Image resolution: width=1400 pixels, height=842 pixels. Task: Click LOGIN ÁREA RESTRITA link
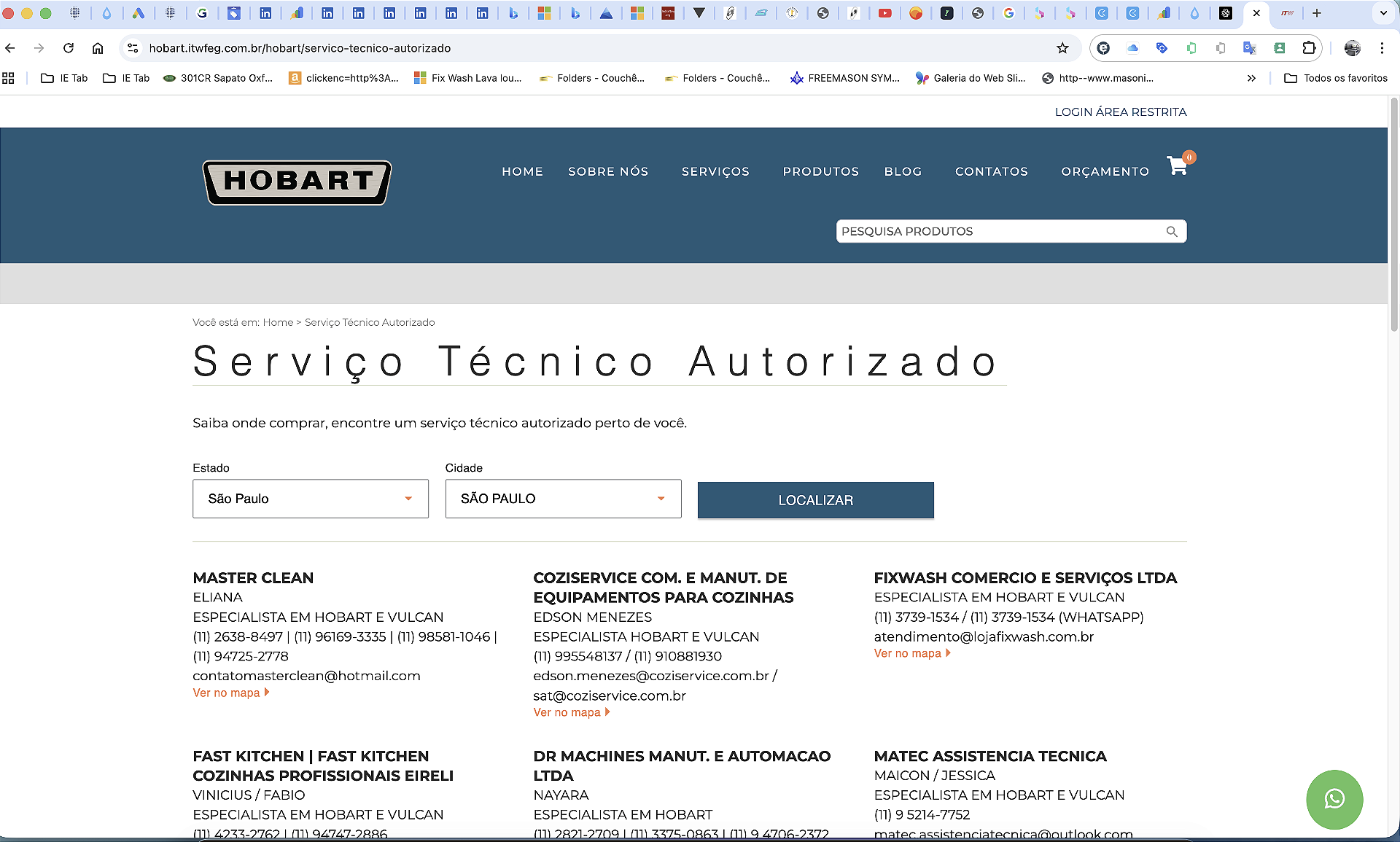pyautogui.click(x=1121, y=112)
